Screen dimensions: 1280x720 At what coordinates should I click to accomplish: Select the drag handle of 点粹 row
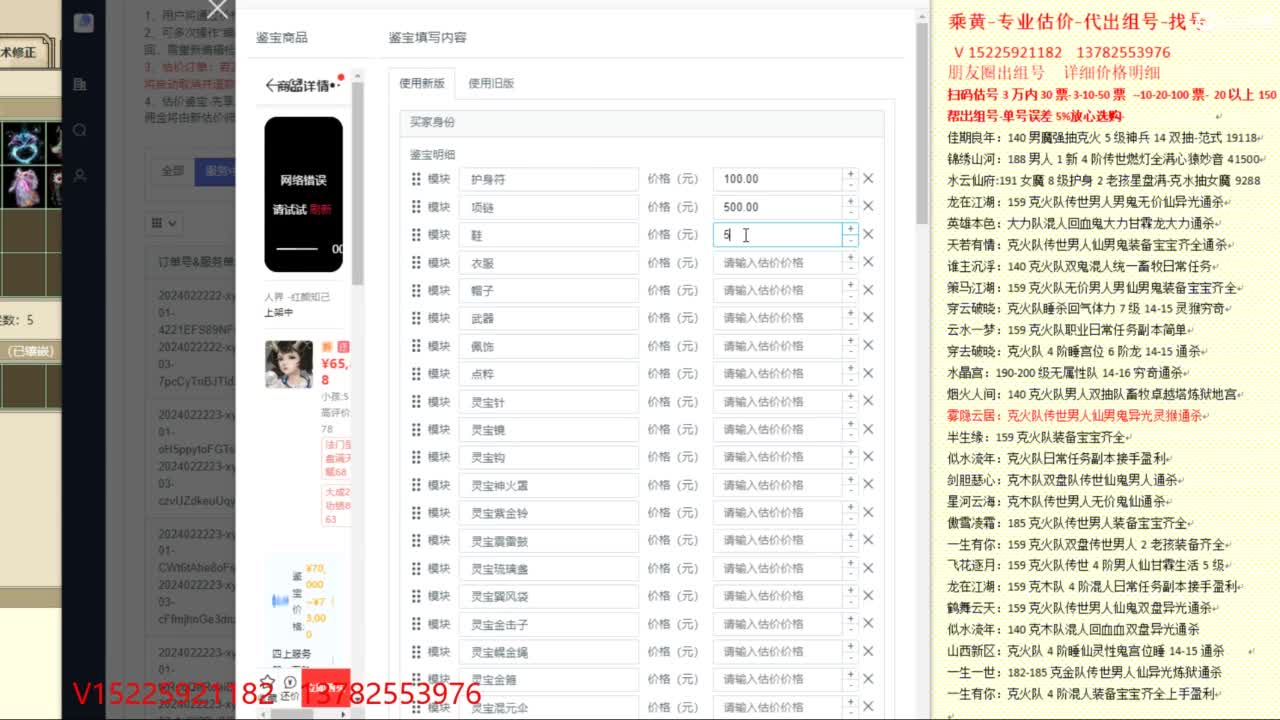click(416, 374)
